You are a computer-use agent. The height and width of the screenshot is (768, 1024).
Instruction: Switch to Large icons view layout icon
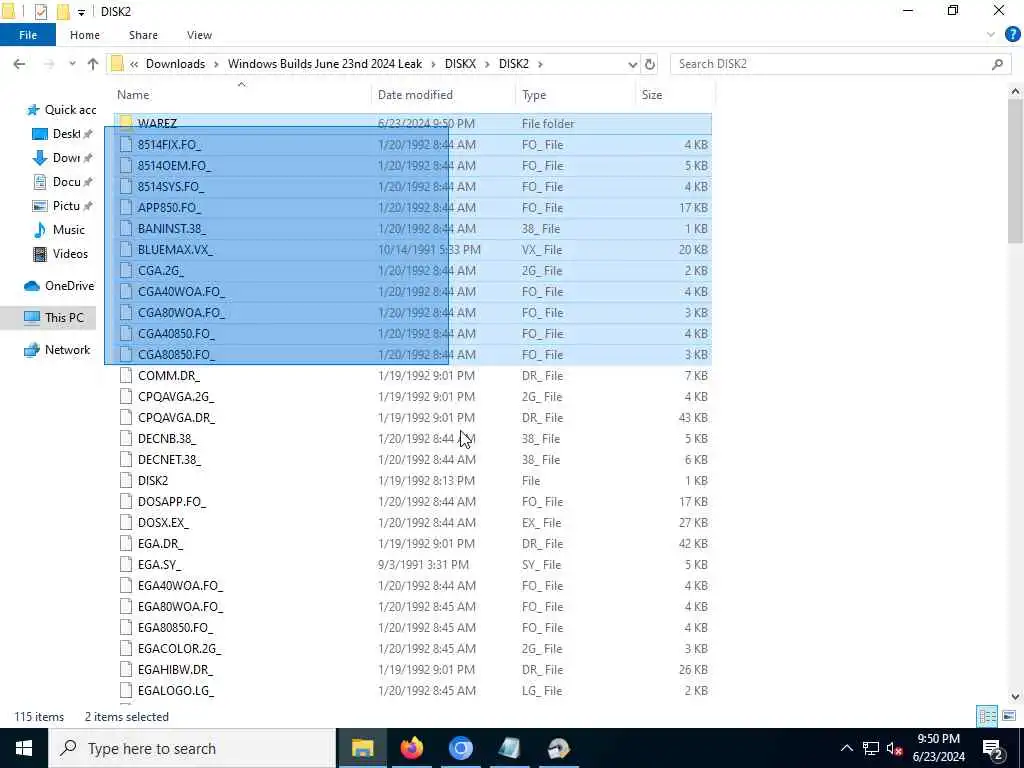click(x=1008, y=716)
